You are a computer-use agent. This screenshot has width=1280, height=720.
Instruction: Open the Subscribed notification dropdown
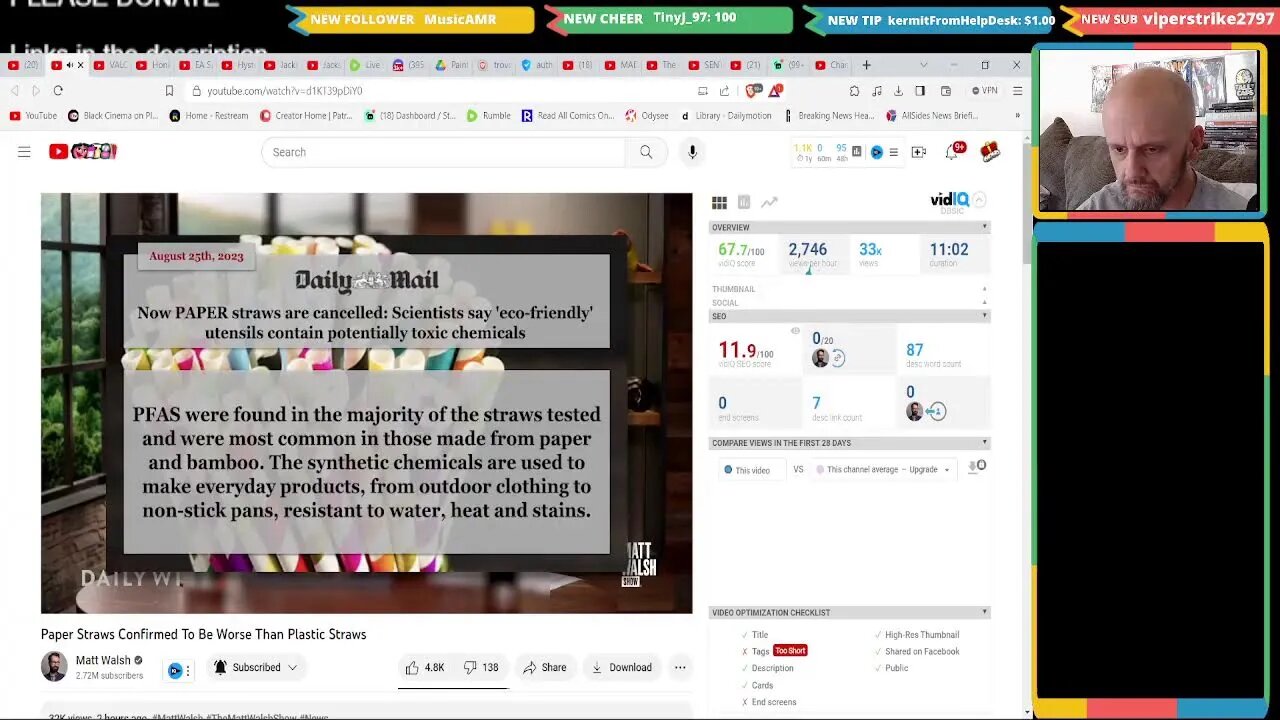255,667
